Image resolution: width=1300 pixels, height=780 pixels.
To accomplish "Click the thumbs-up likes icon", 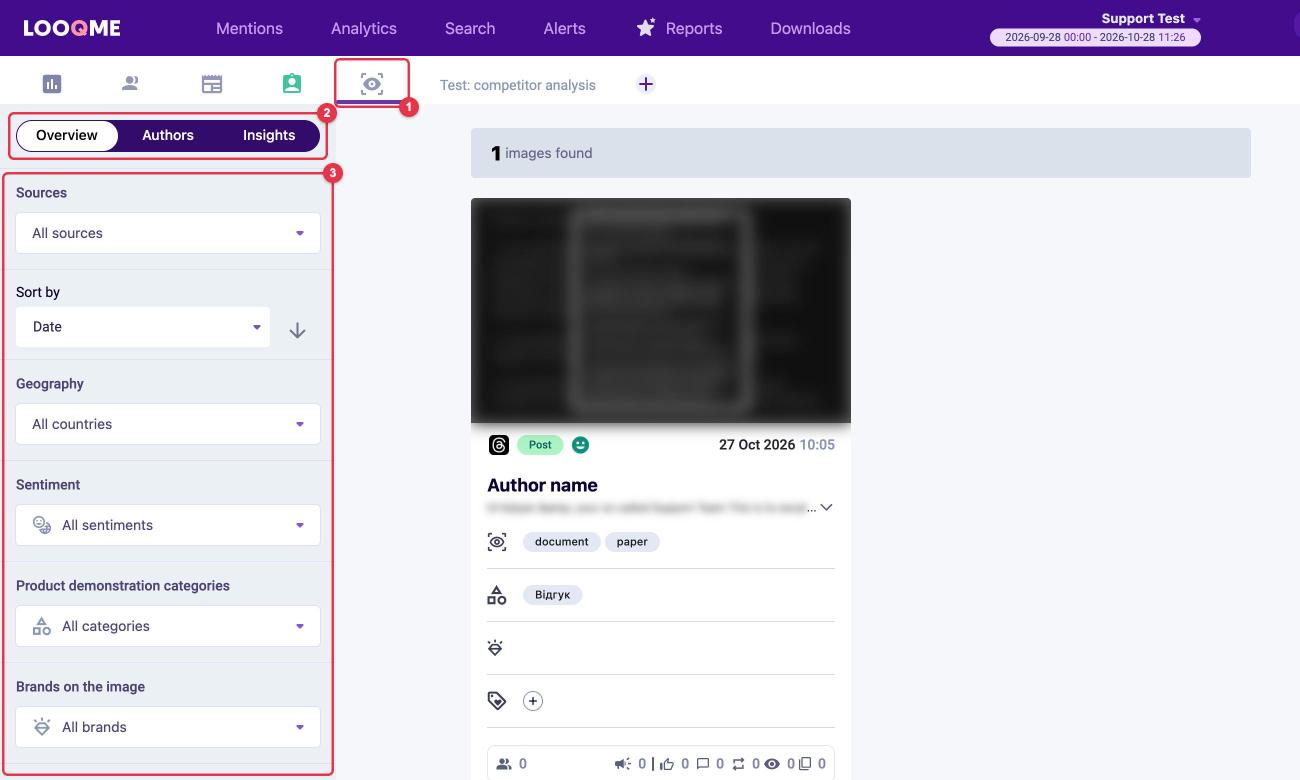I will click(667, 764).
